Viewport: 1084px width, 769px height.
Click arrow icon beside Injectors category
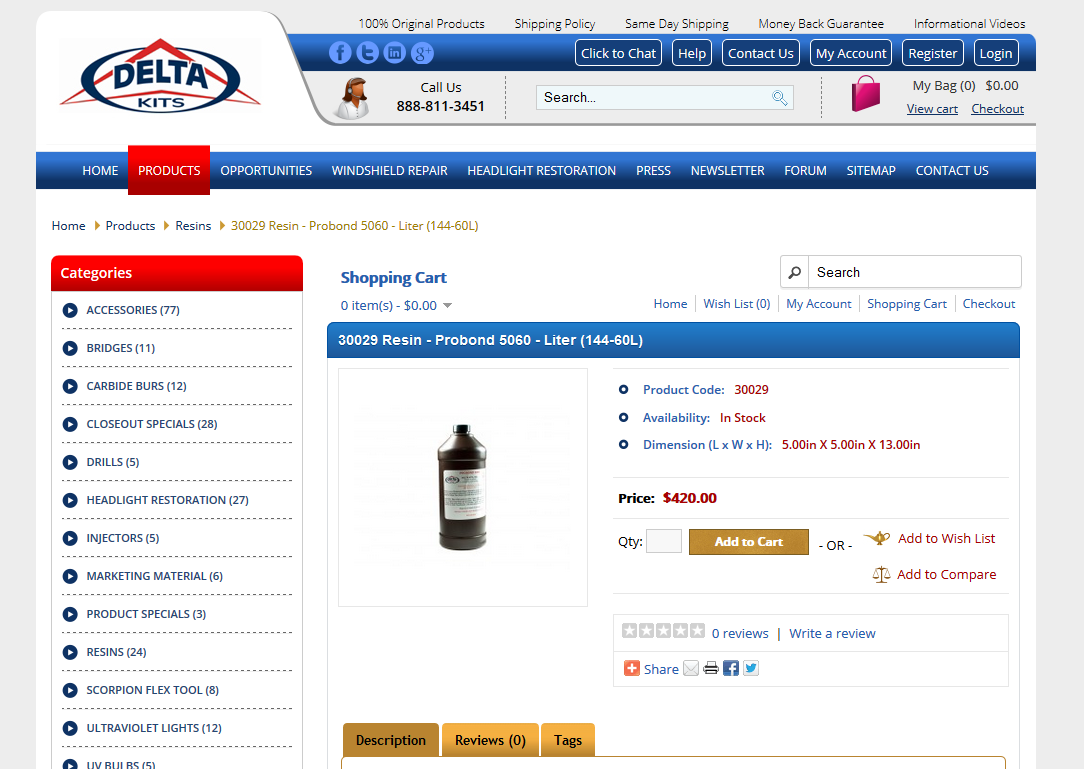[x=70, y=538]
